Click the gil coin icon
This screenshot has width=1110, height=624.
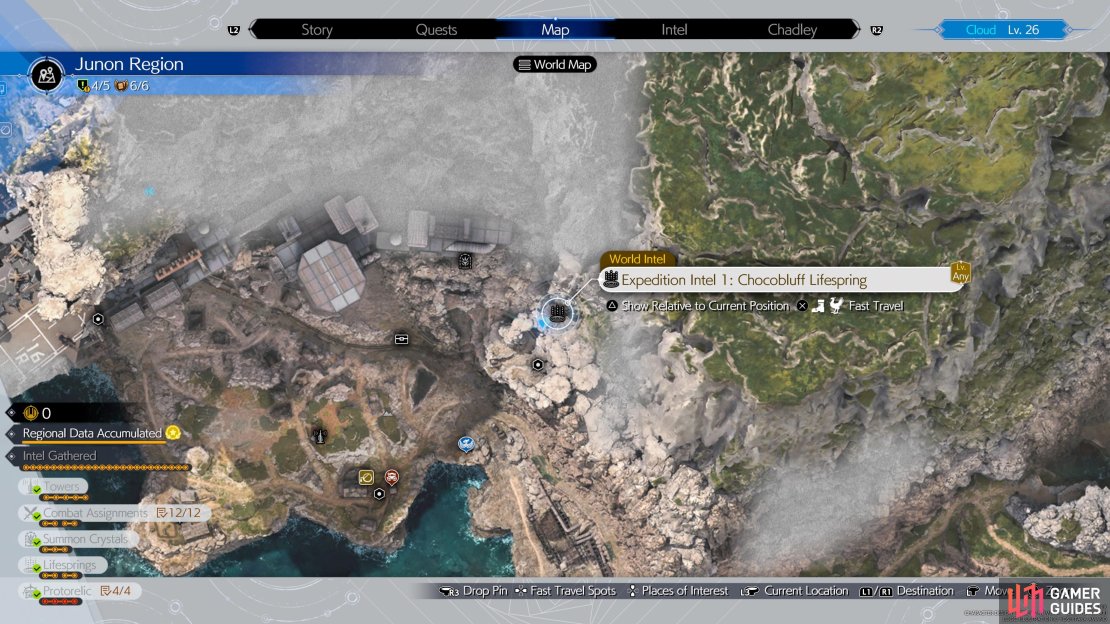pos(30,413)
